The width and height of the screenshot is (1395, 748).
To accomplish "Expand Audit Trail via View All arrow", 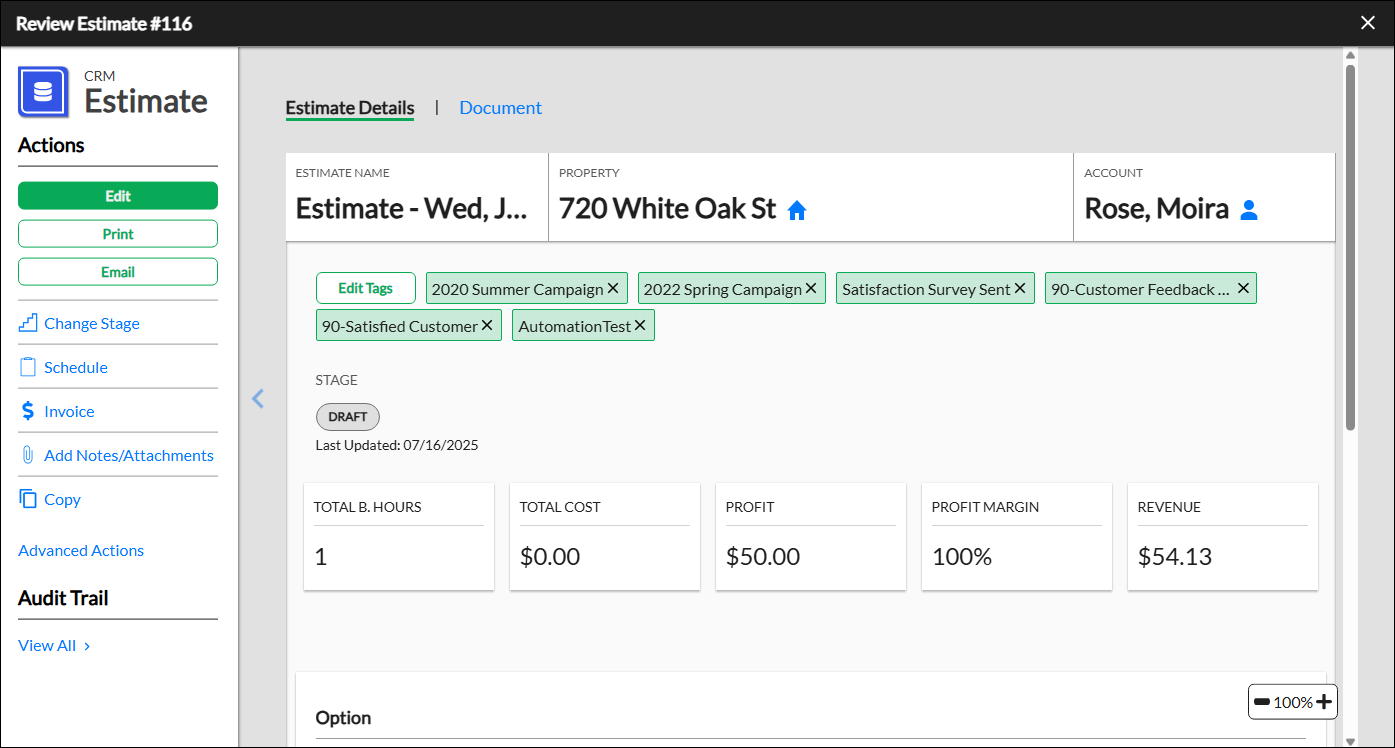I will (x=87, y=646).
